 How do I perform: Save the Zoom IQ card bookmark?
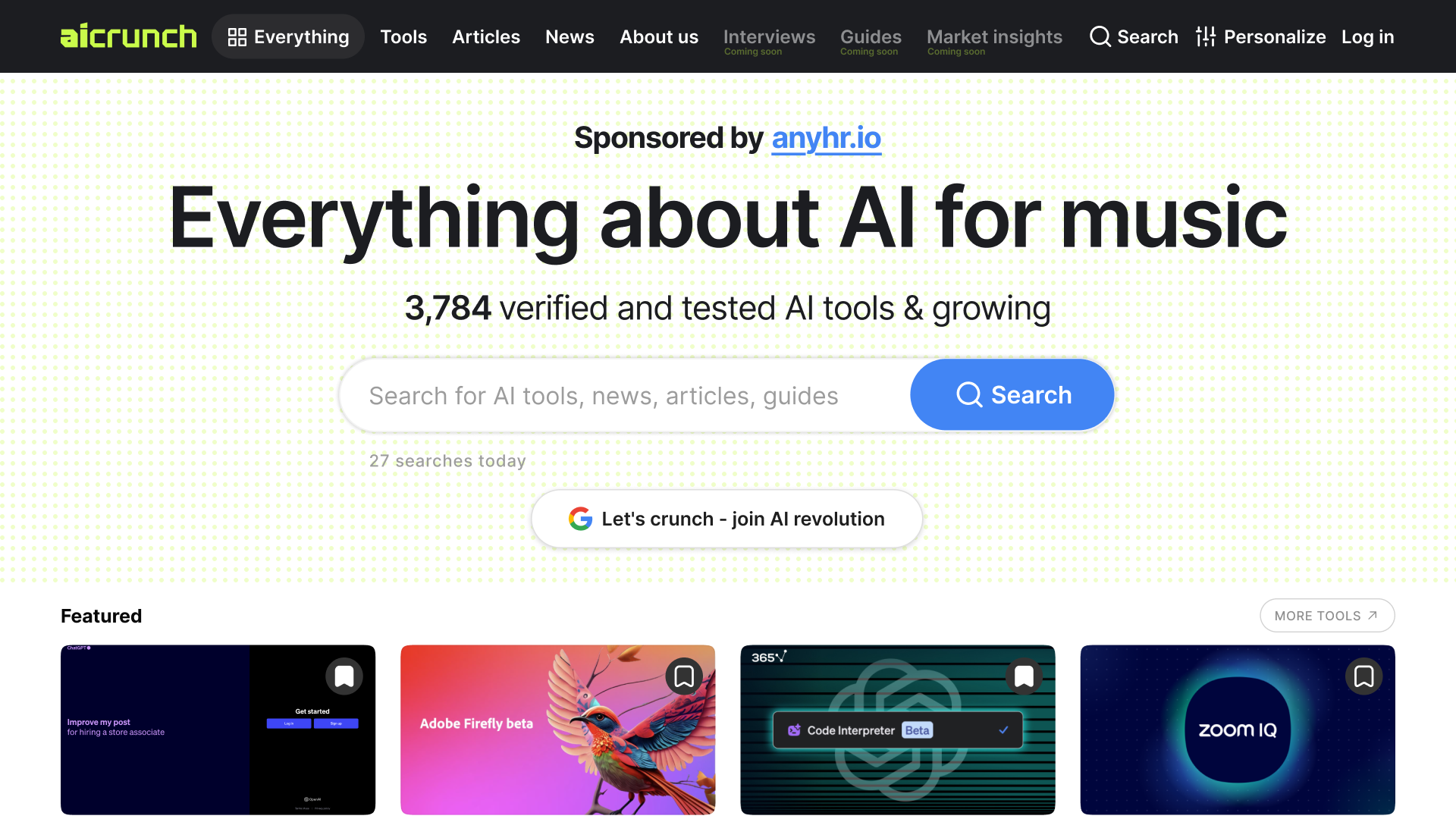tap(1363, 676)
